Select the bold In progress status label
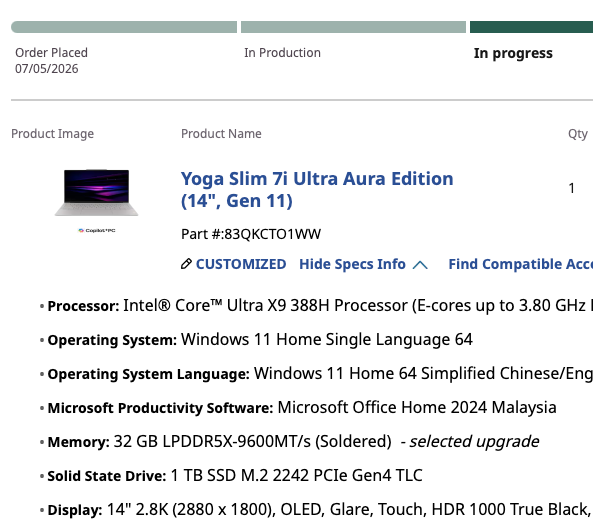The image size is (593, 529). [x=513, y=53]
